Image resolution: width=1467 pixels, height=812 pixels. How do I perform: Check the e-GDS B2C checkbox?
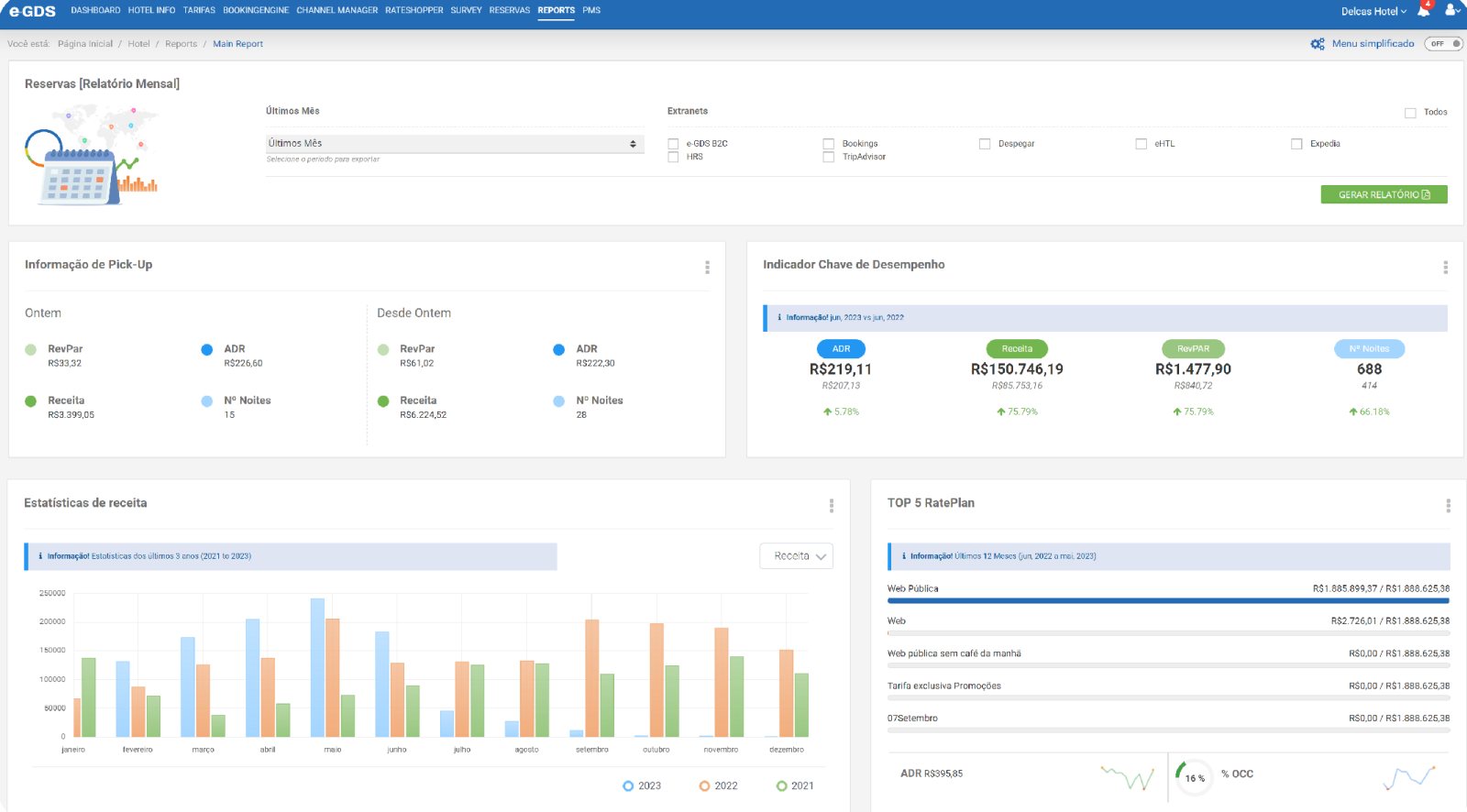[674, 144]
